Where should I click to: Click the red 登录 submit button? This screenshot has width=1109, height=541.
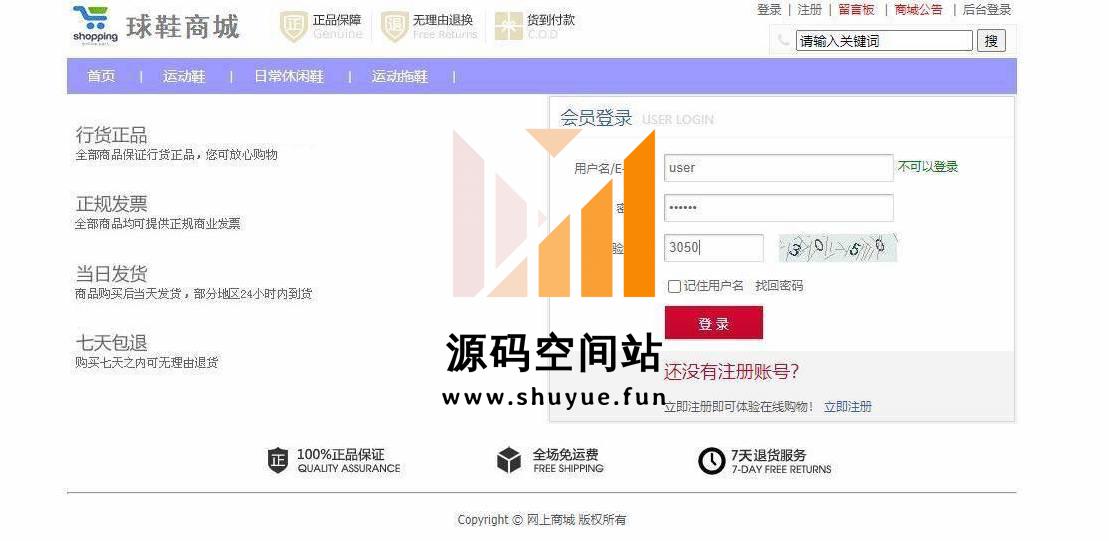click(x=714, y=323)
